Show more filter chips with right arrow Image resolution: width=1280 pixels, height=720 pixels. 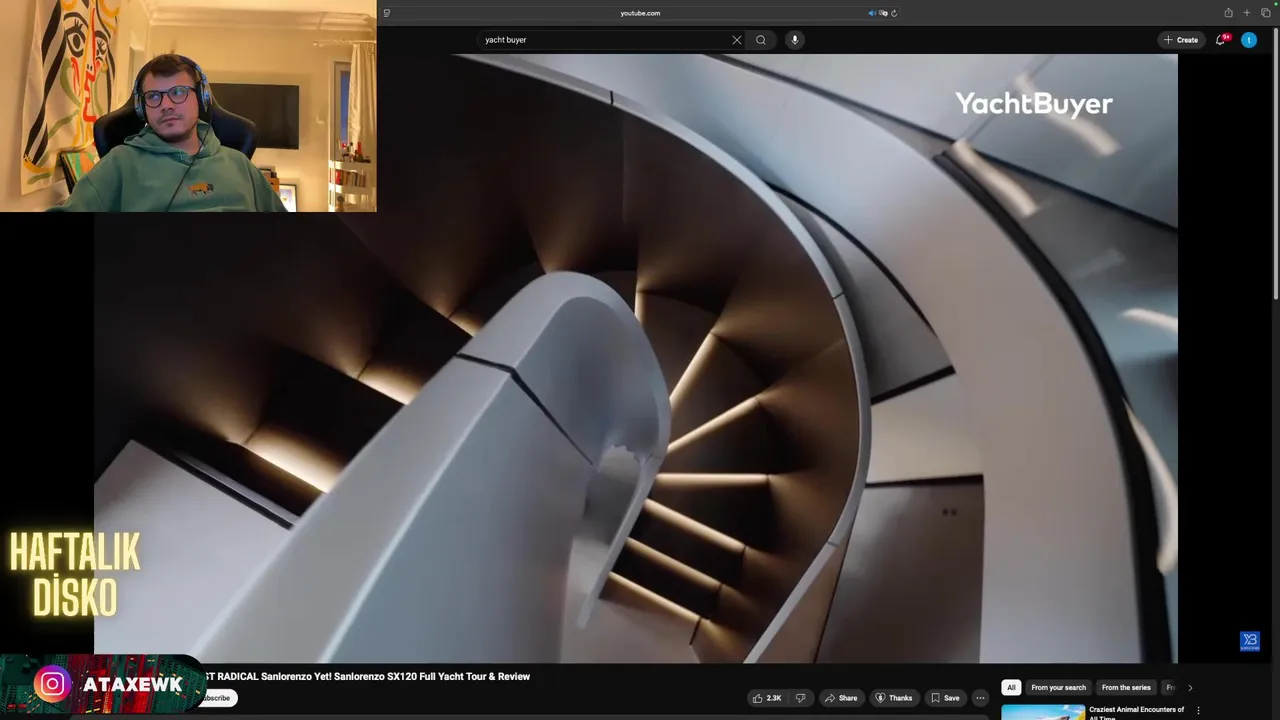tap(1190, 688)
